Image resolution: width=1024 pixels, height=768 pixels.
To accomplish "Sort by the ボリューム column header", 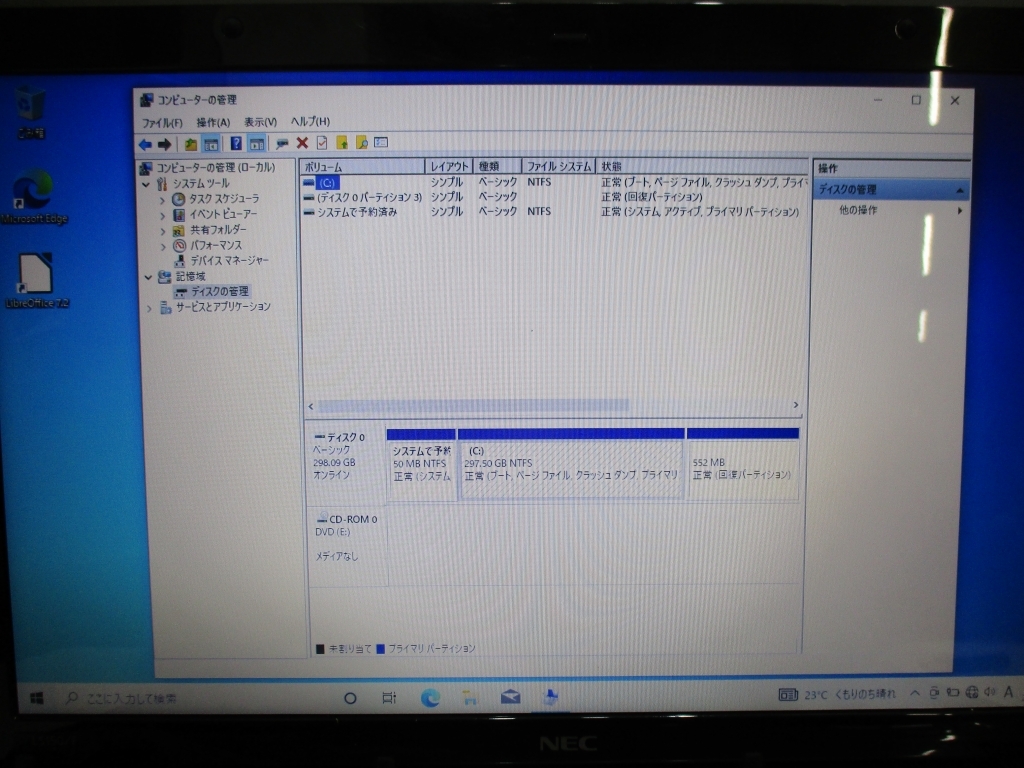I will (362, 167).
